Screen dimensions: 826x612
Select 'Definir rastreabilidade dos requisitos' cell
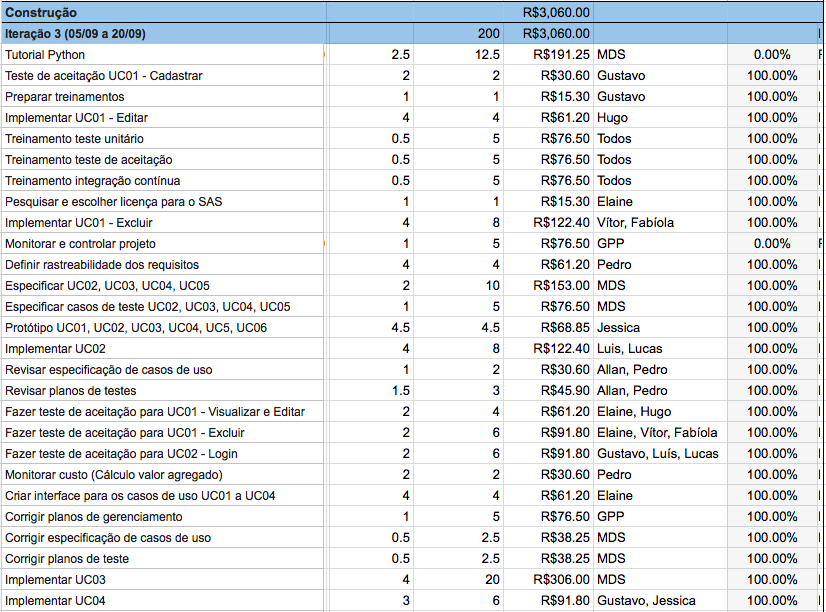(162, 265)
